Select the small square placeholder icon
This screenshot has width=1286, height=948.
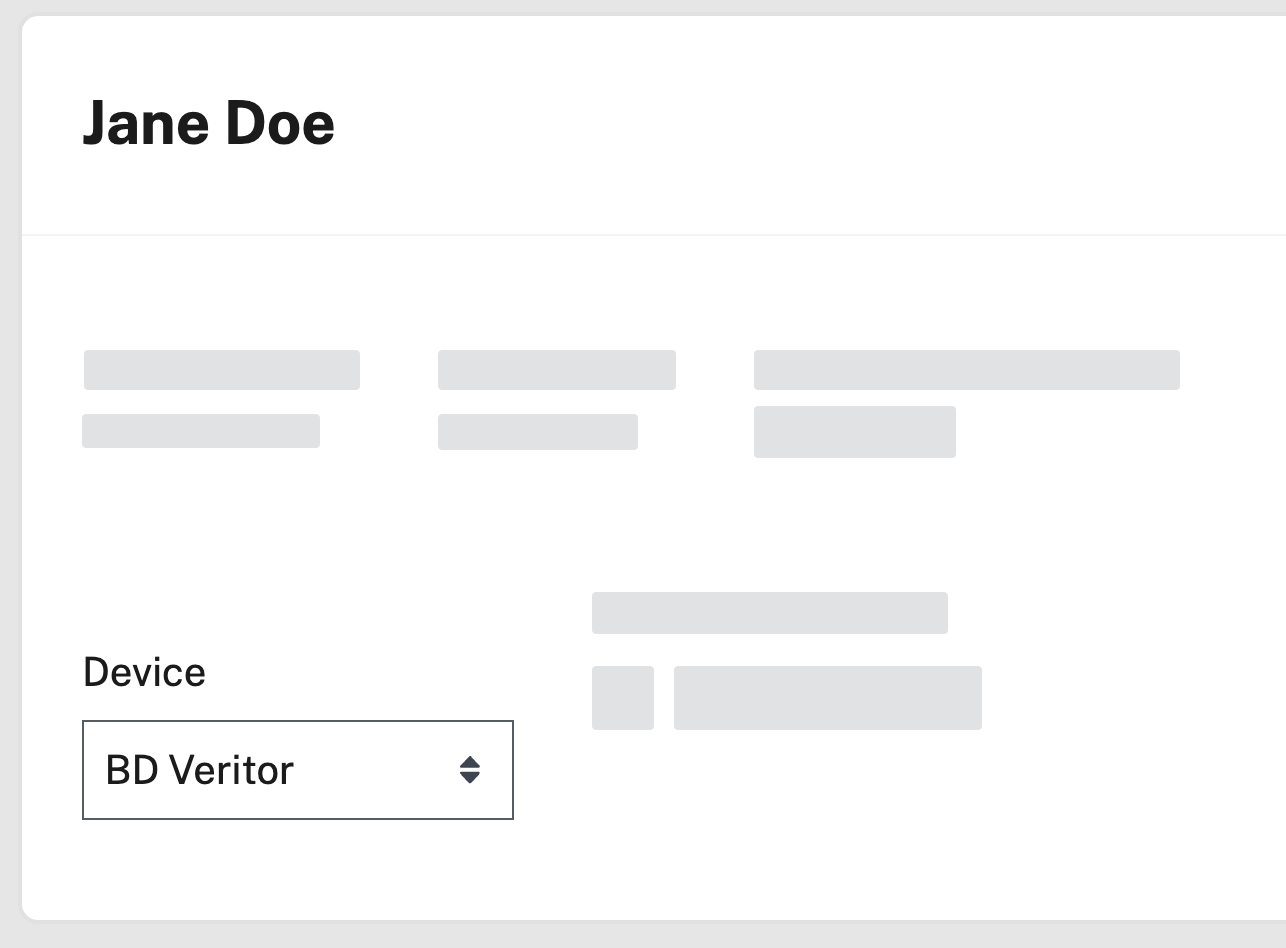pos(623,697)
